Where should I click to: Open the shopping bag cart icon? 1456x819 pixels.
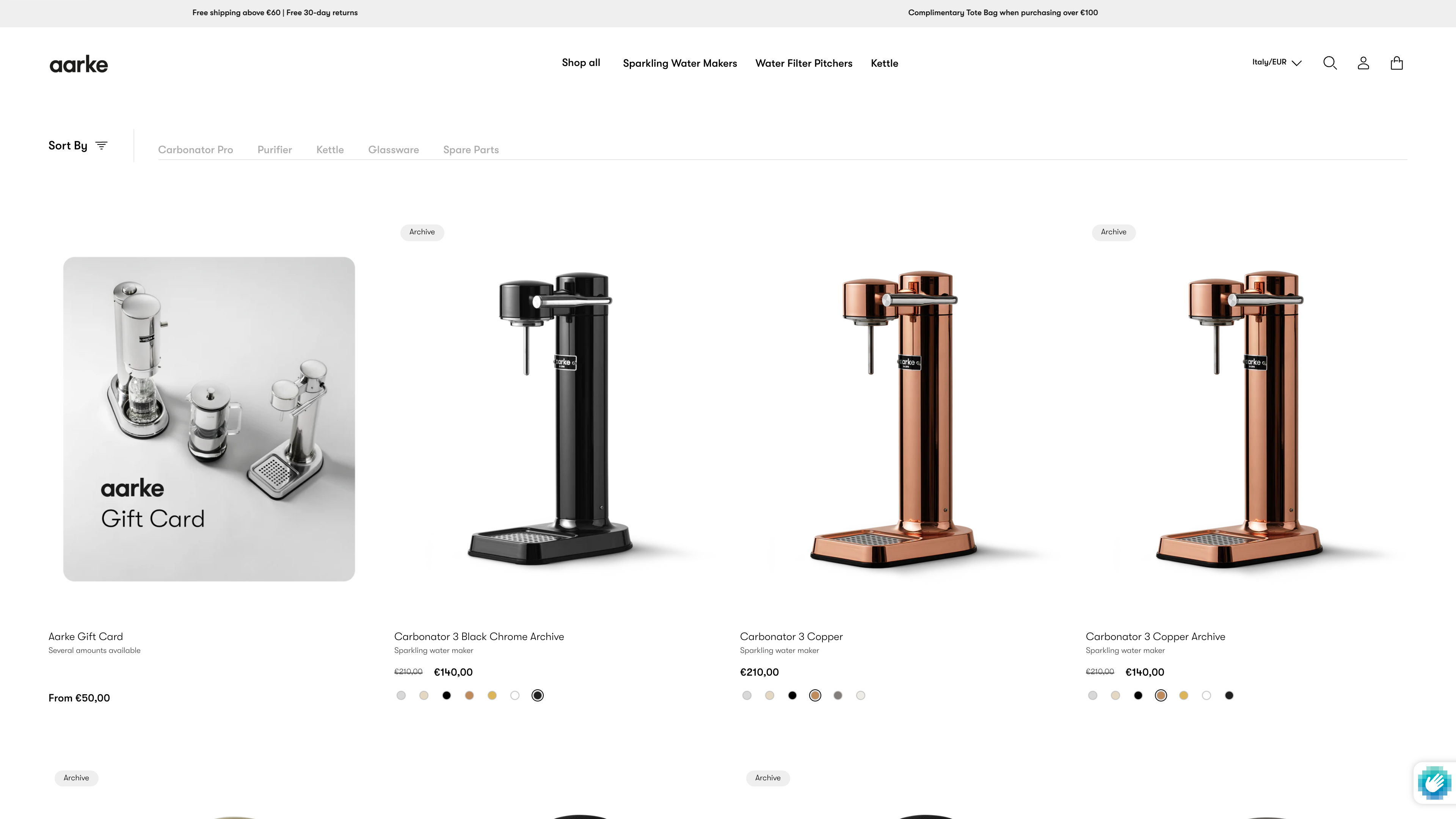(1396, 63)
